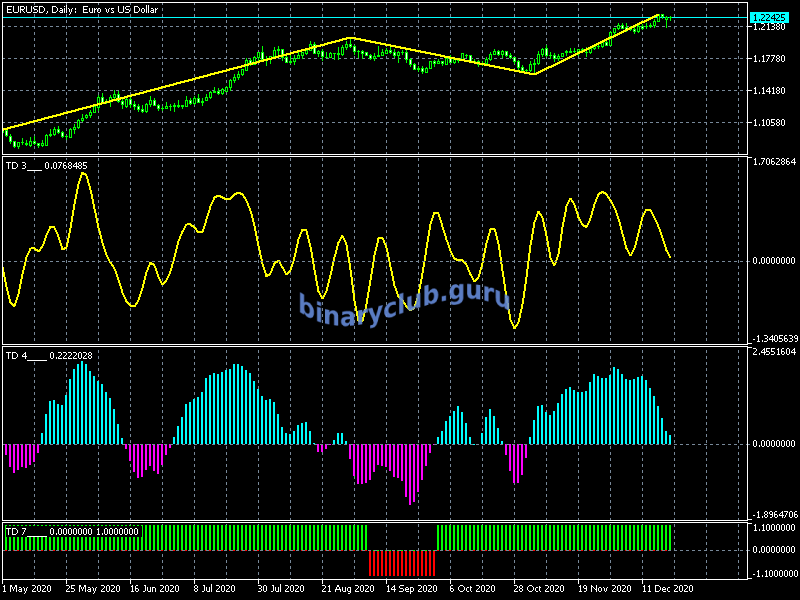Image resolution: width=800 pixels, height=600 pixels.
Task: Click the red TD 7 histogram bars
Action: pos(402,563)
